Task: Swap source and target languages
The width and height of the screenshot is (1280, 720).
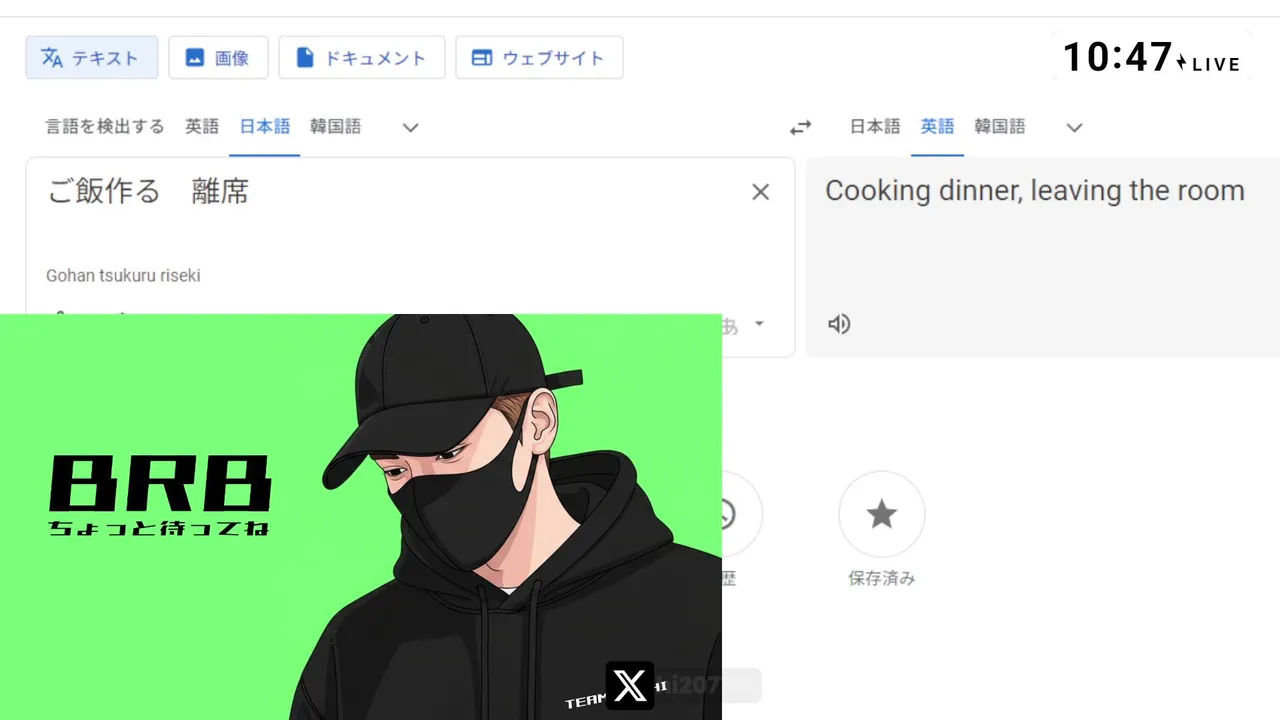Action: coord(800,127)
